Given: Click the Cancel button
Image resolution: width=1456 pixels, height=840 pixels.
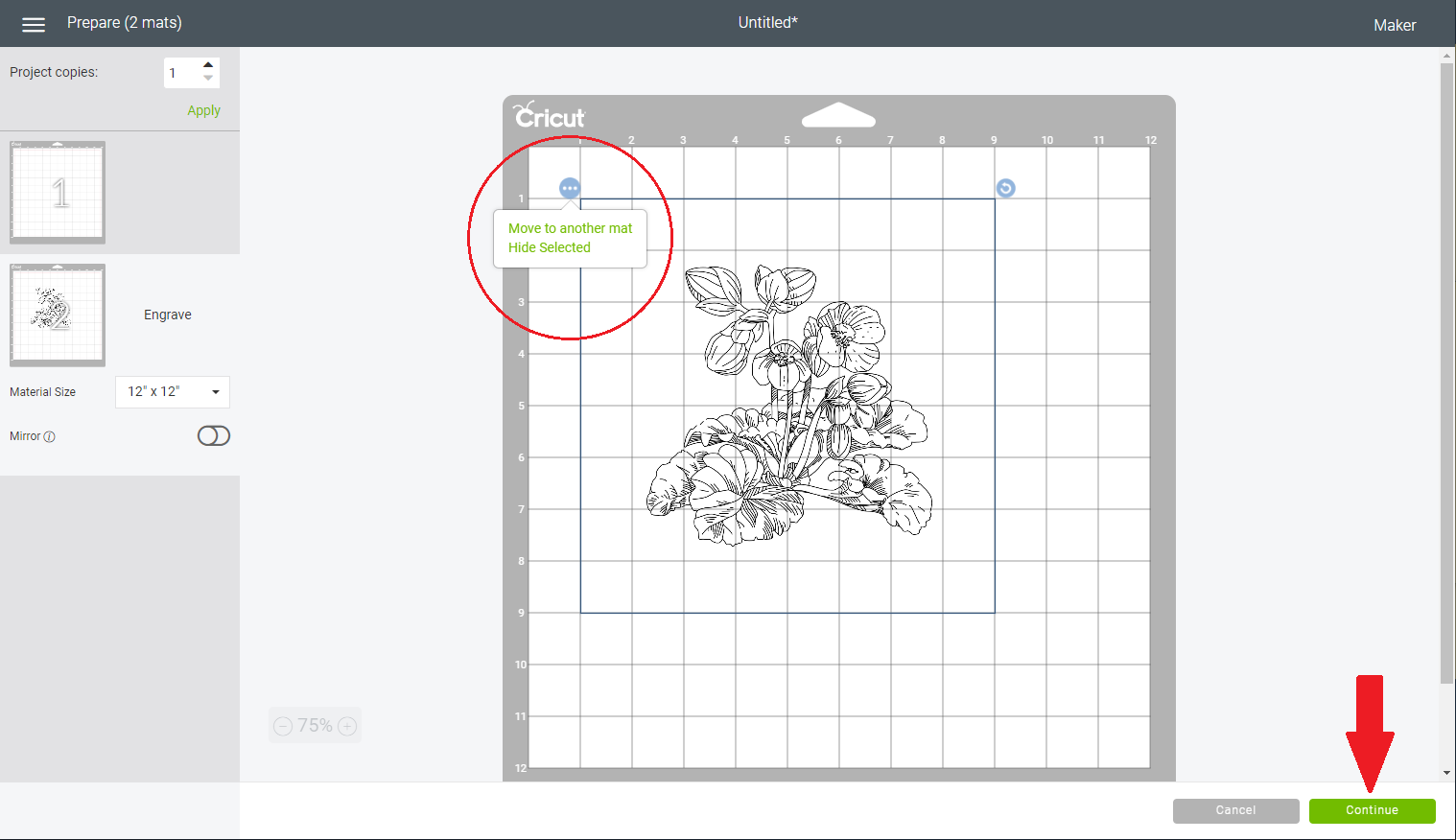Looking at the screenshot, I should (x=1235, y=810).
